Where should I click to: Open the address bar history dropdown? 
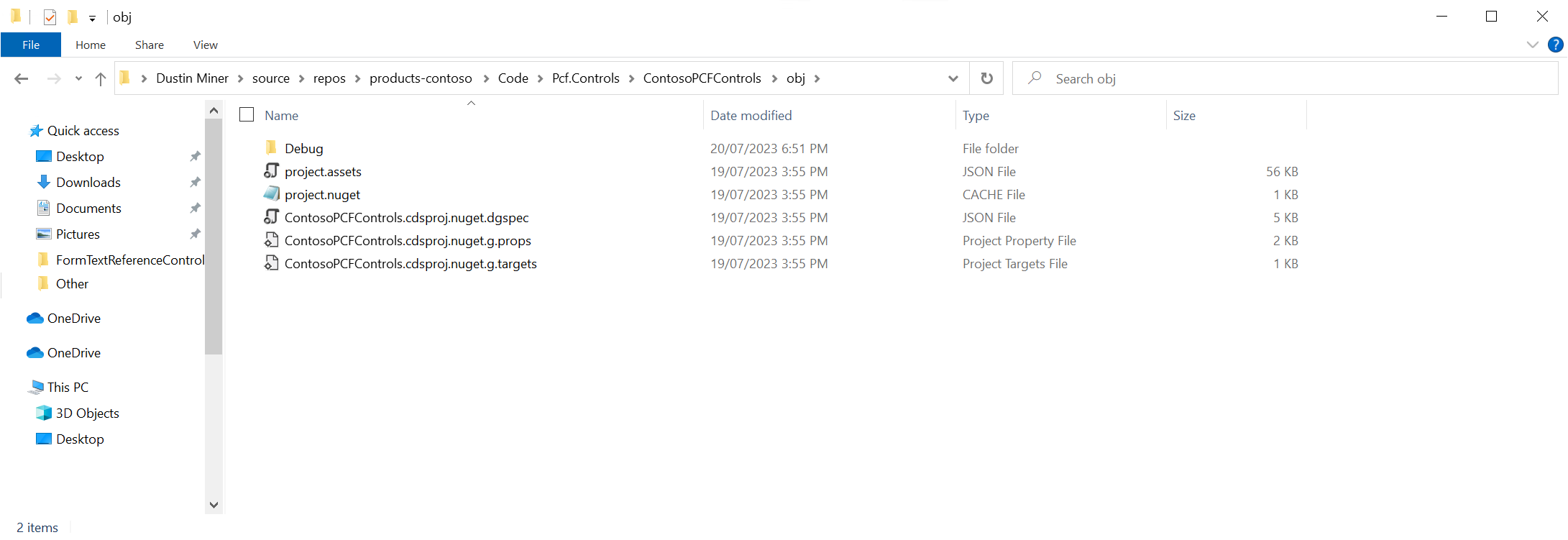(x=953, y=78)
